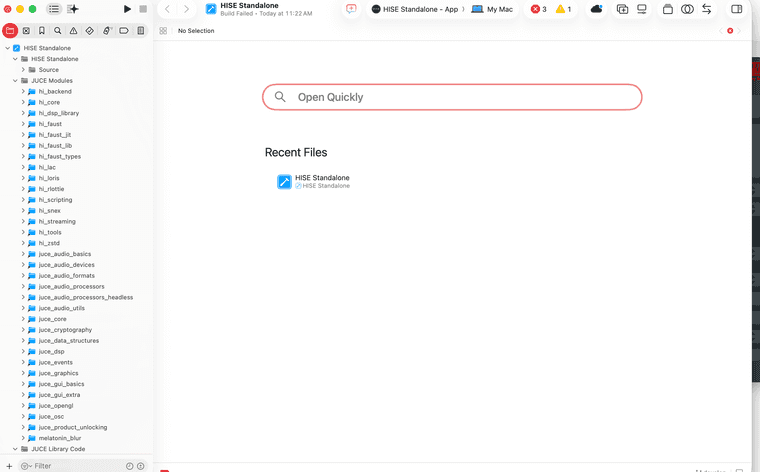Collapse the JUCE Library Code group
760x472 pixels.
tap(15, 449)
